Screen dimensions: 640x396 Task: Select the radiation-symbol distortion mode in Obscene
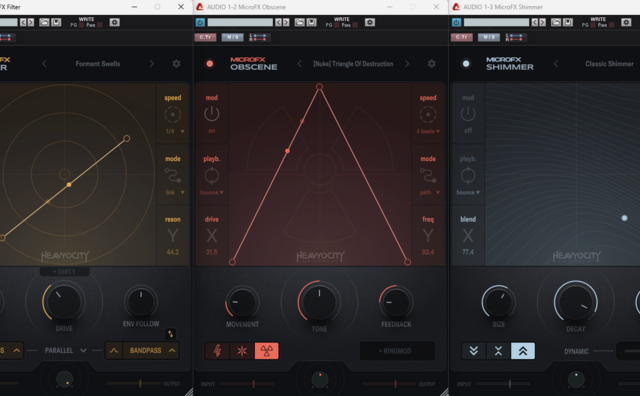click(x=267, y=351)
